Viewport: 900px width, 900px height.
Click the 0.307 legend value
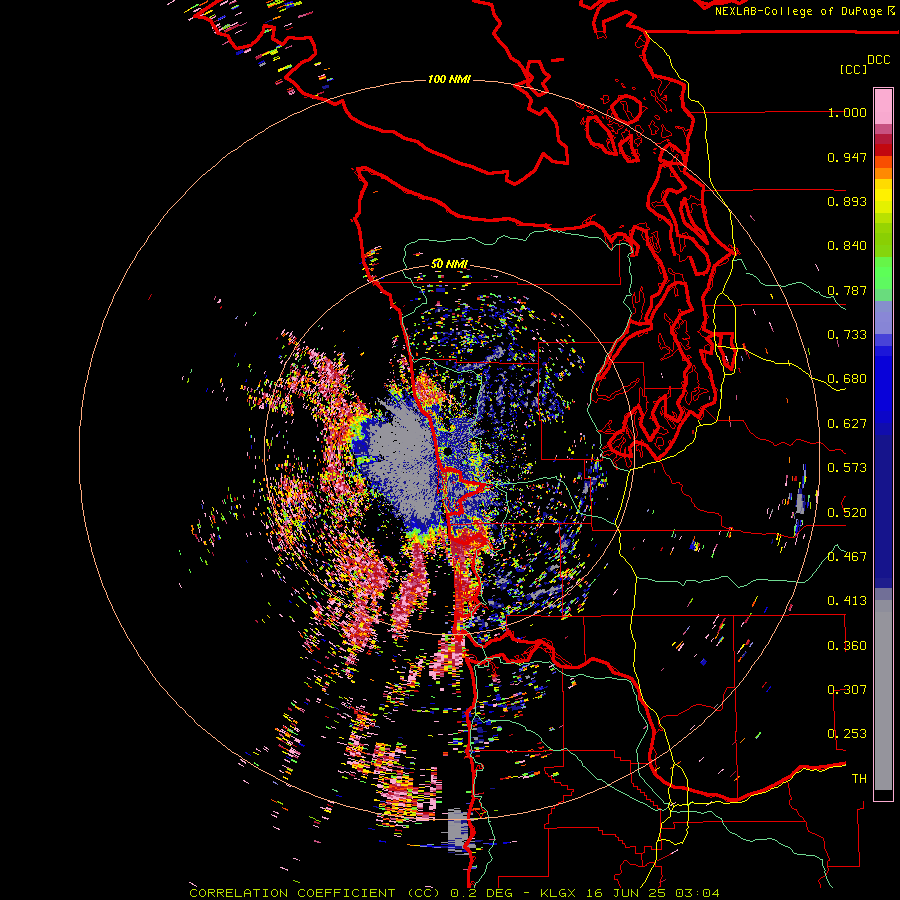[x=847, y=690]
